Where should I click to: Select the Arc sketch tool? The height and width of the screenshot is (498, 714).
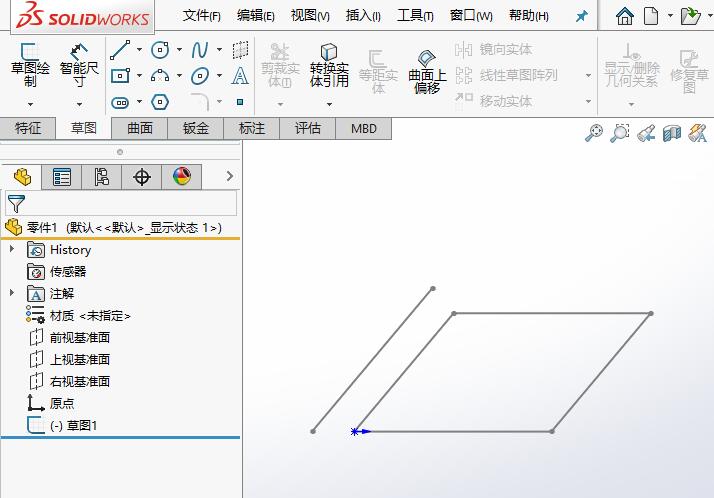pos(160,76)
